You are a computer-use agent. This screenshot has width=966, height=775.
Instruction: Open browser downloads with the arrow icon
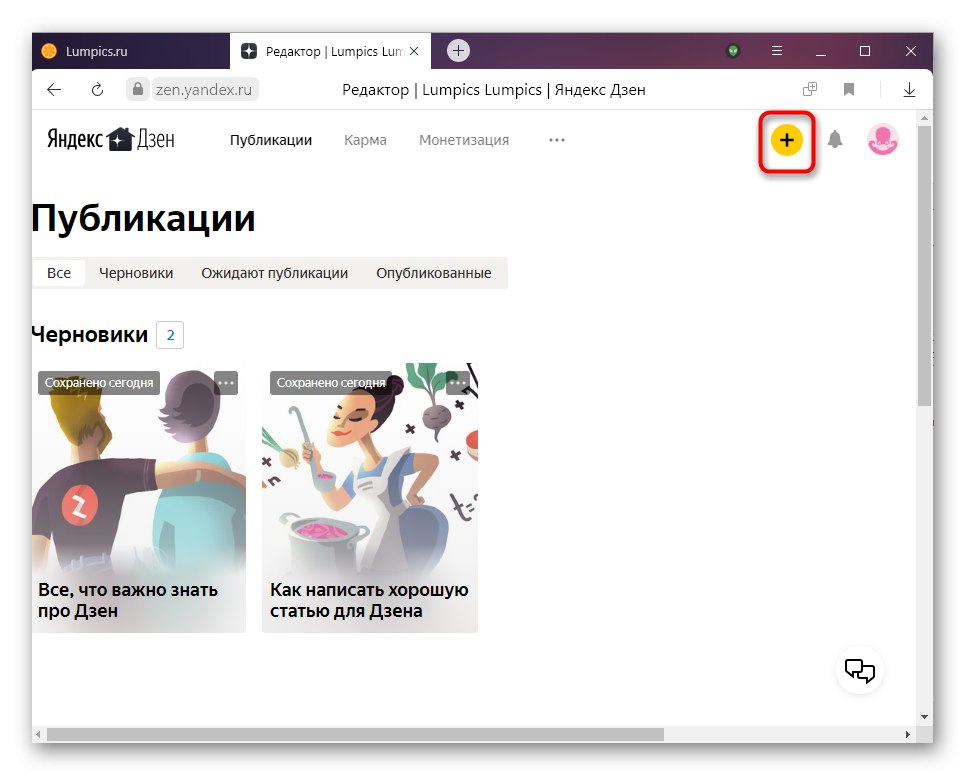tap(909, 89)
